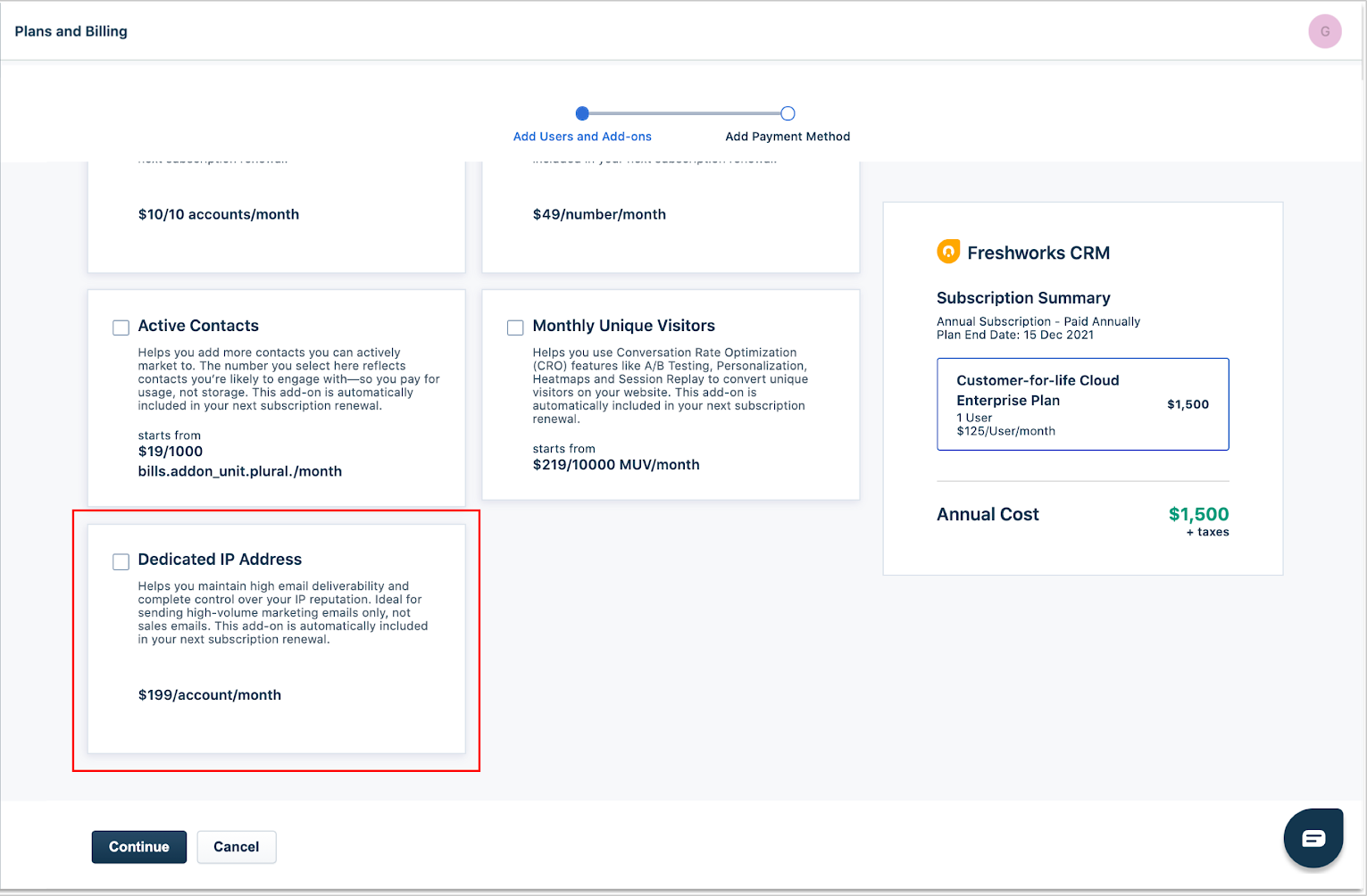1367x896 pixels.
Task: Cancel the subscription changes
Action: (x=237, y=847)
